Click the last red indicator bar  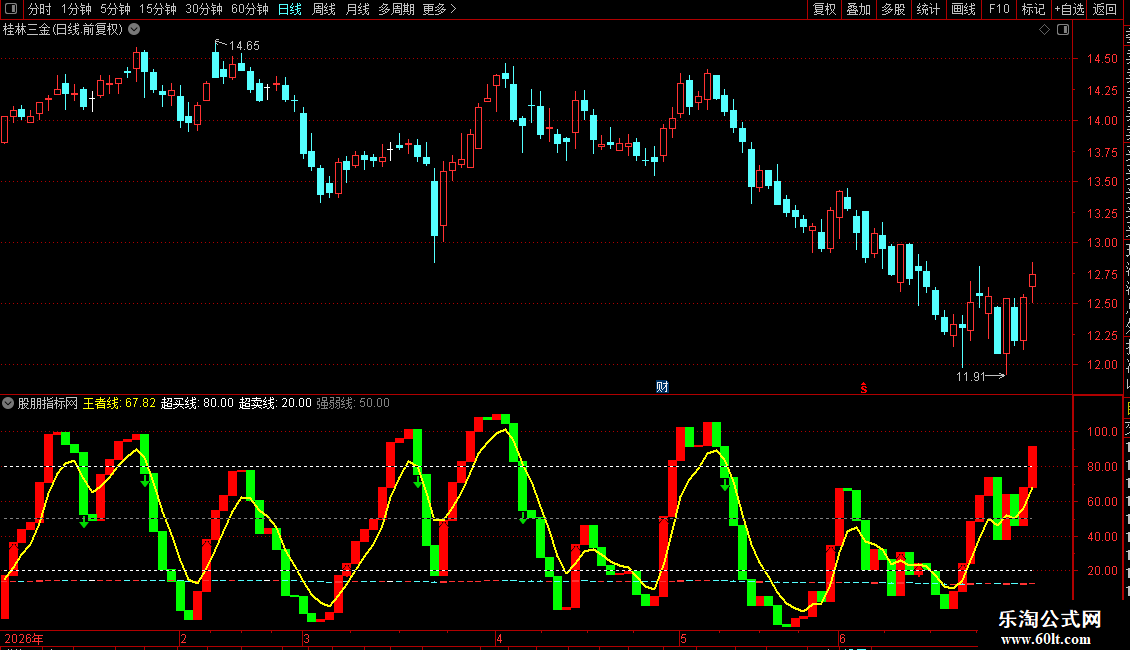pos(1033,467)
